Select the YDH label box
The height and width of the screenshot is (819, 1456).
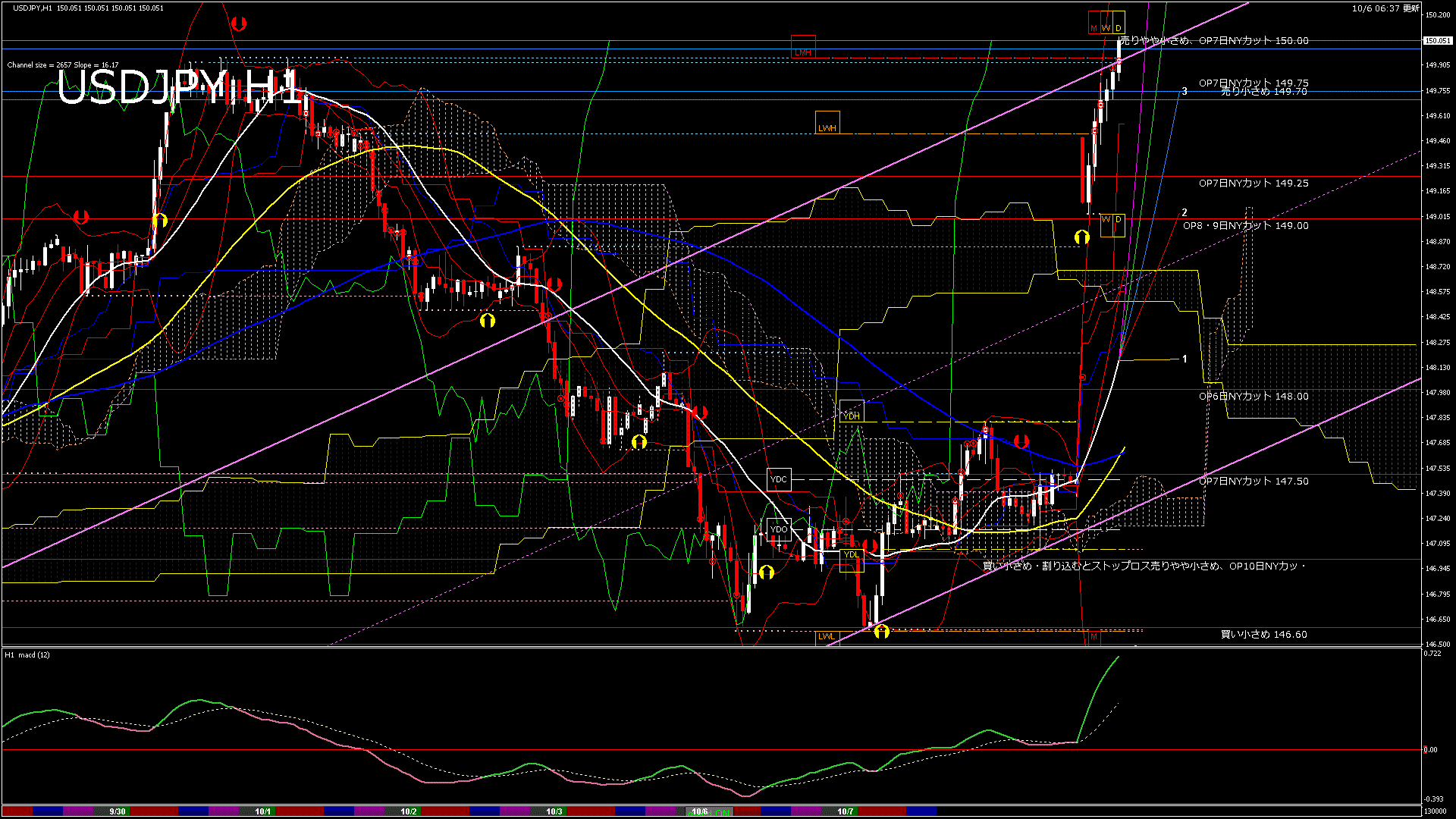(852, 412)
